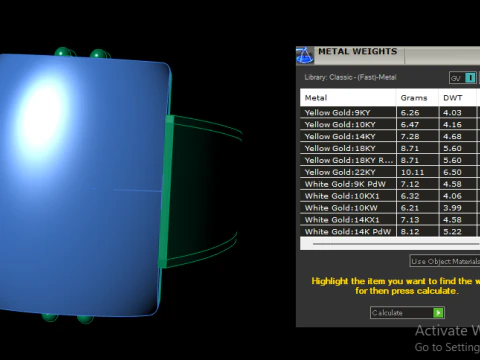The image size is (480, 360).
Task: Click the 8.12 grams cell
Action: (x=417, y=232)
